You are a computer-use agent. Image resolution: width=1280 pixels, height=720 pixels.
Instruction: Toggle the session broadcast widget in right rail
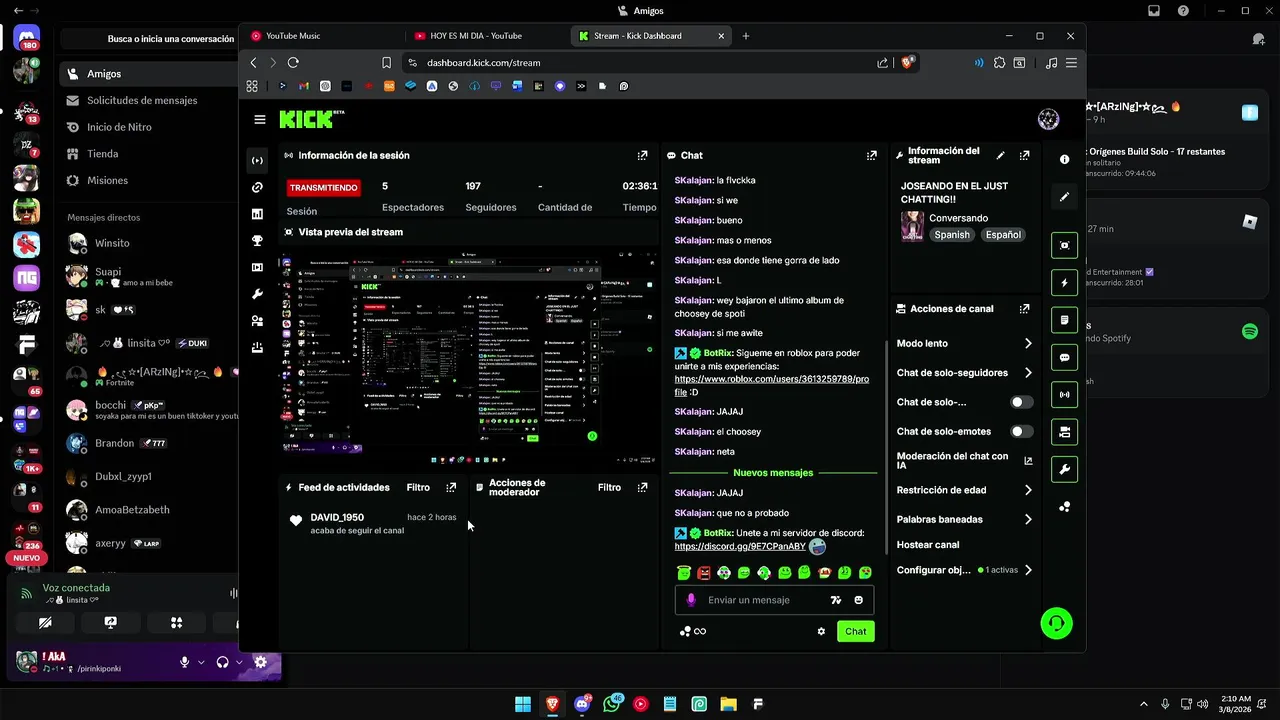pos(1064,395)
